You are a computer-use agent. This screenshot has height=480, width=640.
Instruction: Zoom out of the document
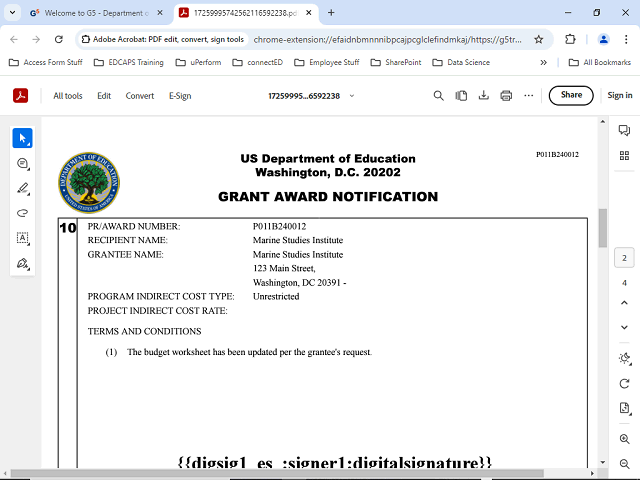pyautogui.click(x=624, y=464)
